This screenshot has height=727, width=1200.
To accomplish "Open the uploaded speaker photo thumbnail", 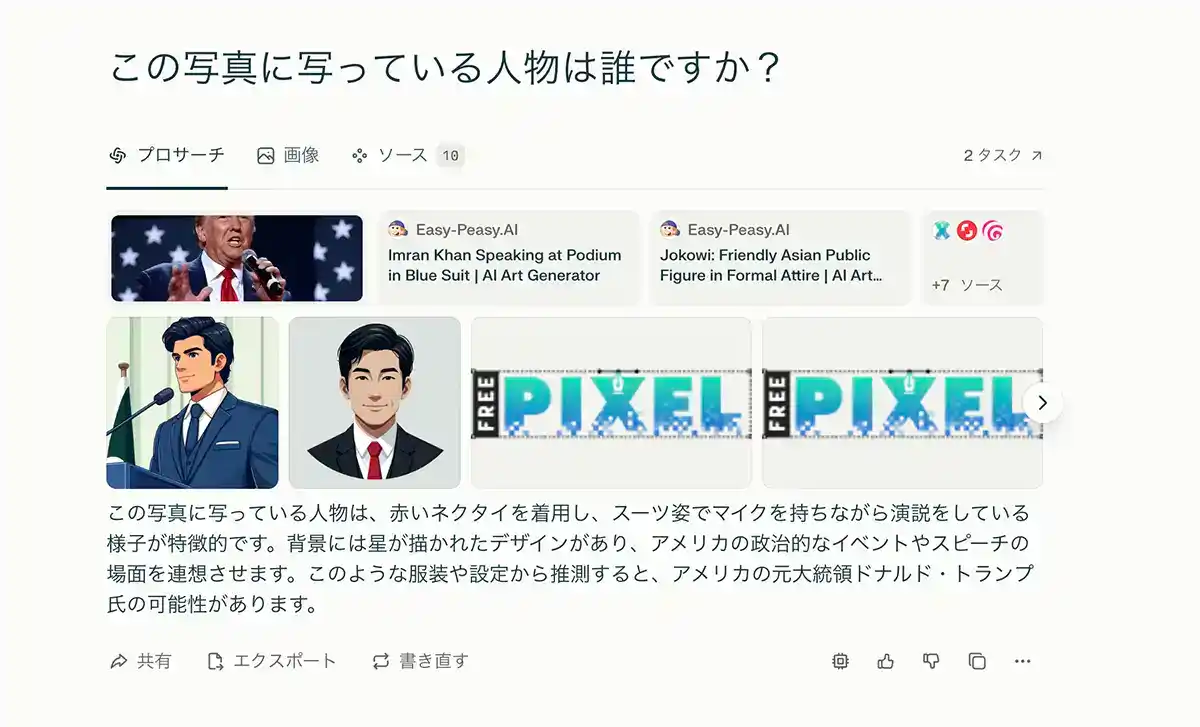I will [237, 258].
